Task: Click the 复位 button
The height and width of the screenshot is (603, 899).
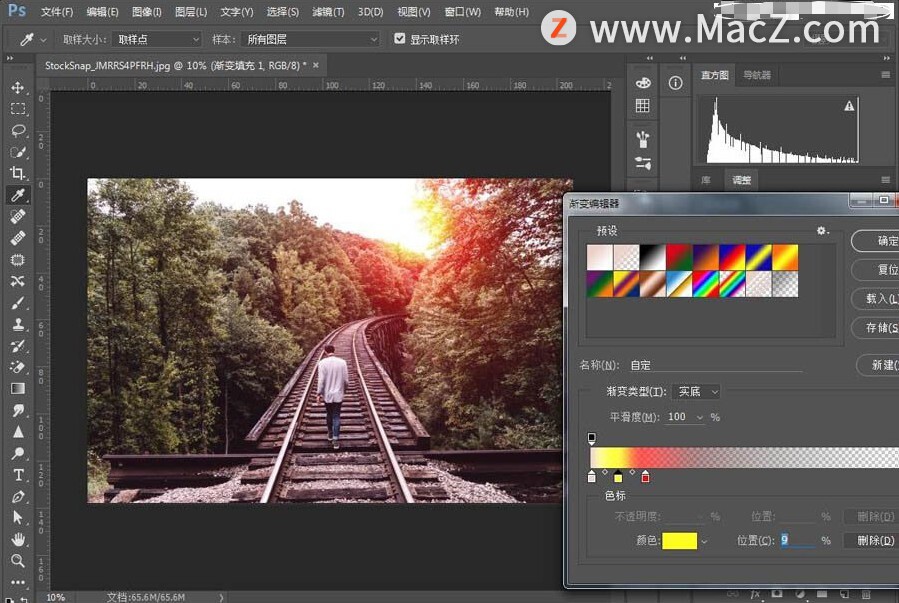Action: point(876,269)
